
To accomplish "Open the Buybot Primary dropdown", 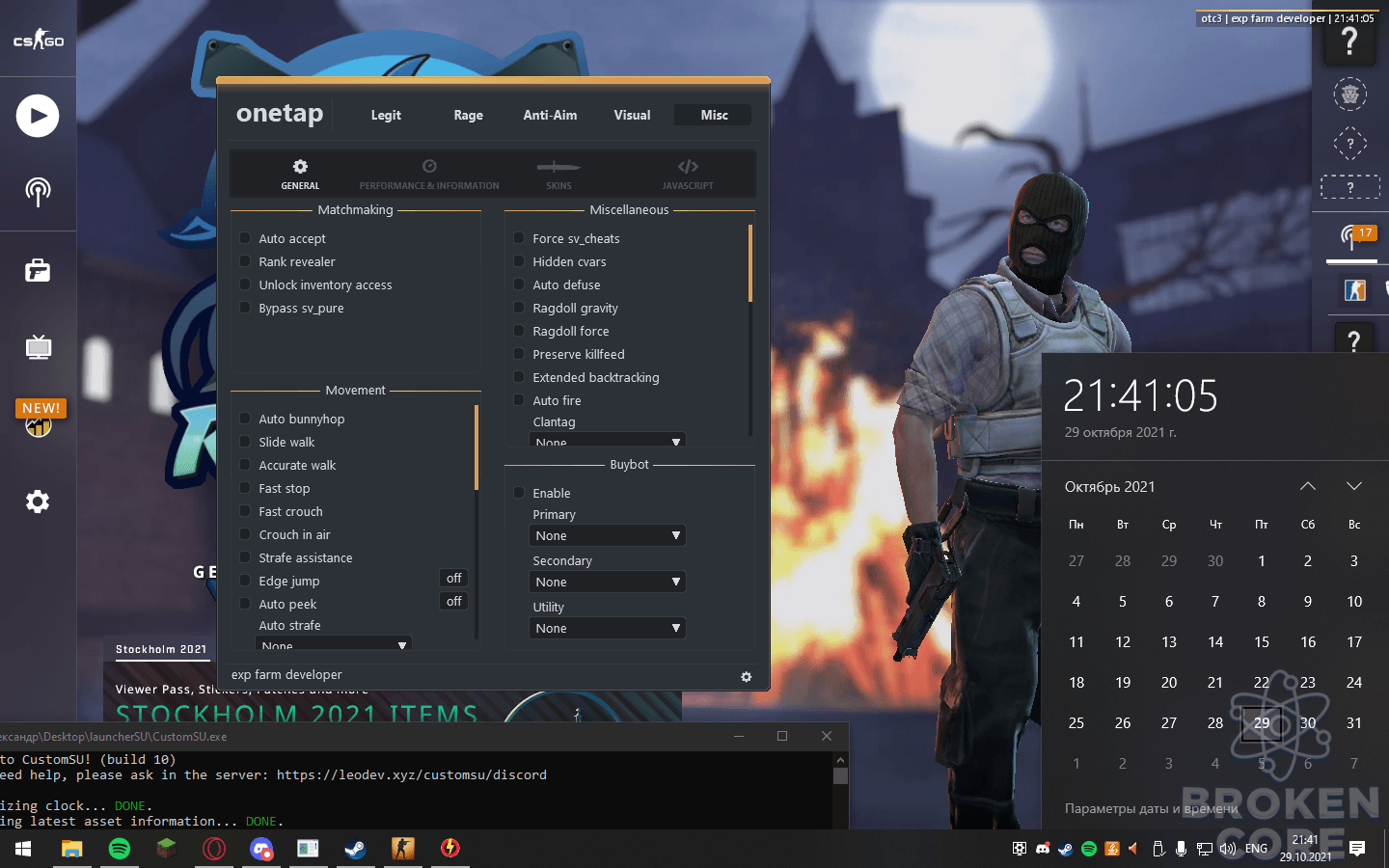I will [x=608, y=535].
